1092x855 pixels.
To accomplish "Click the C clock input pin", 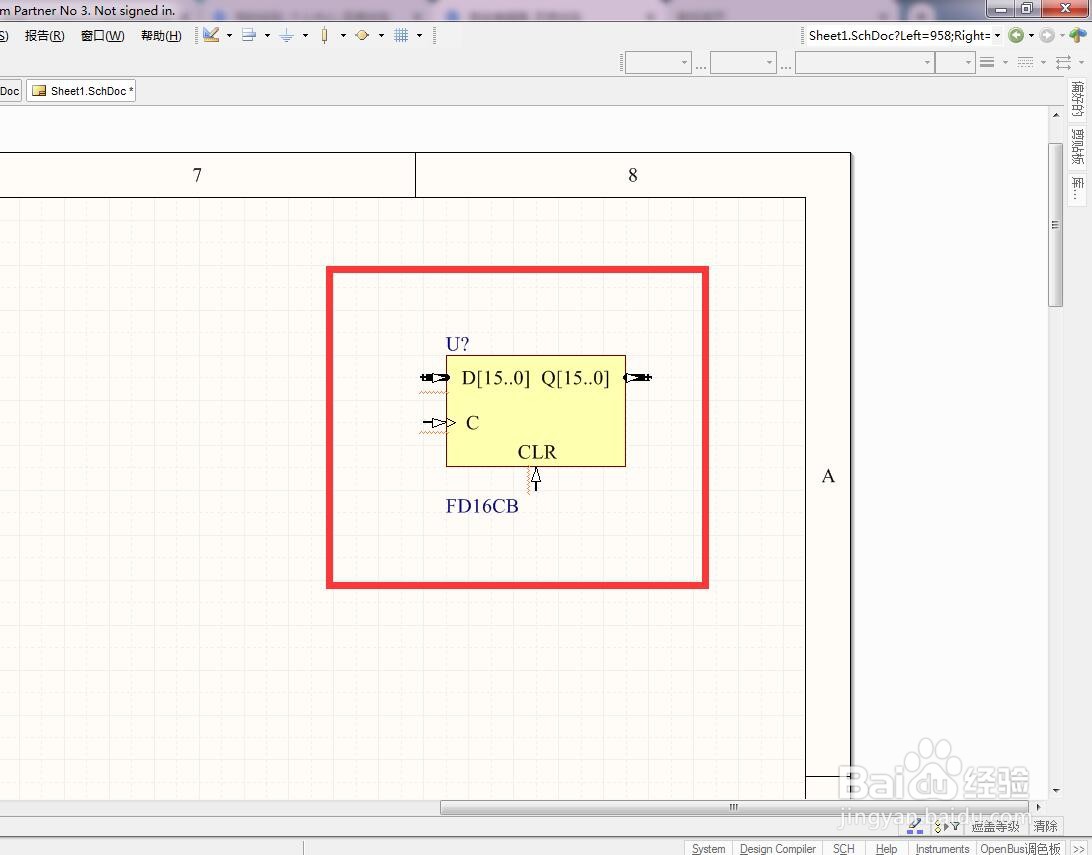I will (439, 423).
